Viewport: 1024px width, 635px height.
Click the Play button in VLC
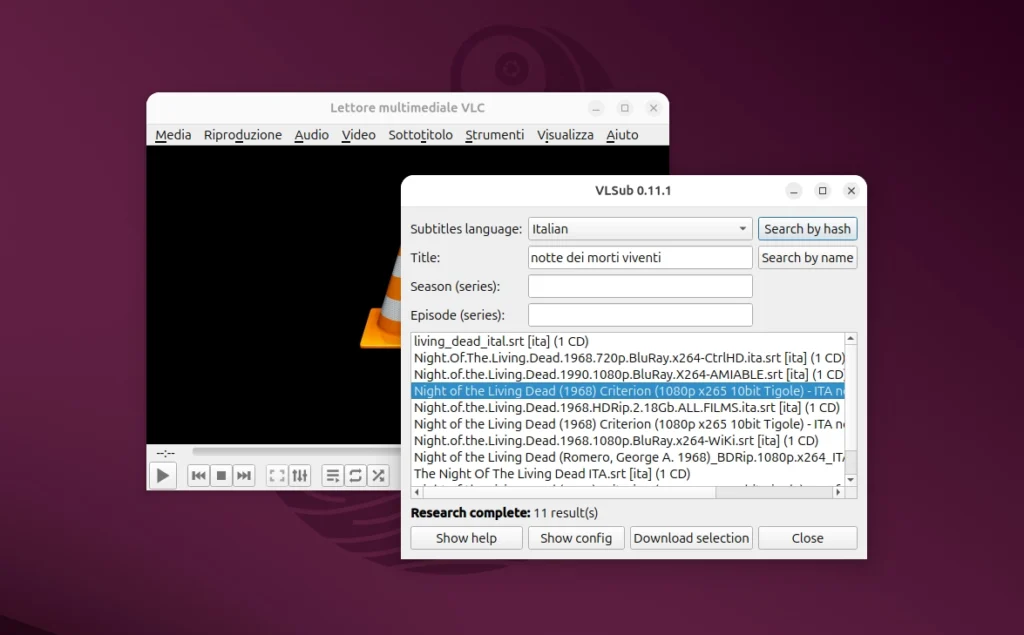point(162,475)
